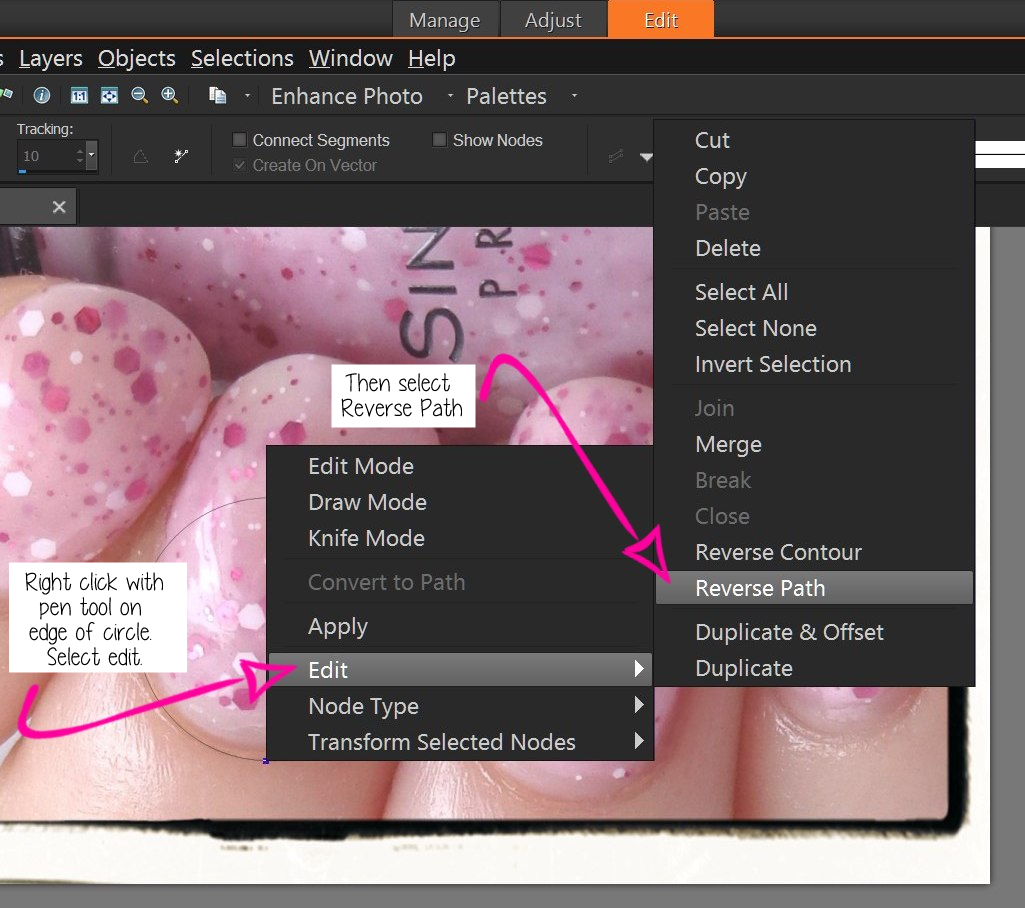Click the Copy document icon on the toolbar
The width and height of the screenshot is (1025, 908).
216,95
